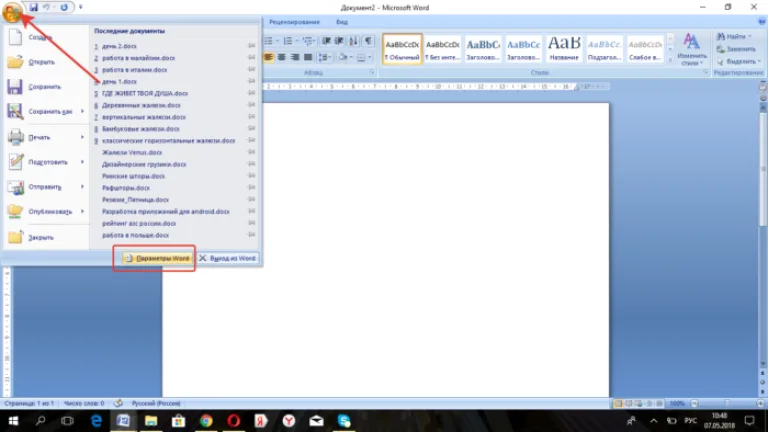
Task: Expand the Опубликовать submenu arrow
Action: [x=82, y=212]
